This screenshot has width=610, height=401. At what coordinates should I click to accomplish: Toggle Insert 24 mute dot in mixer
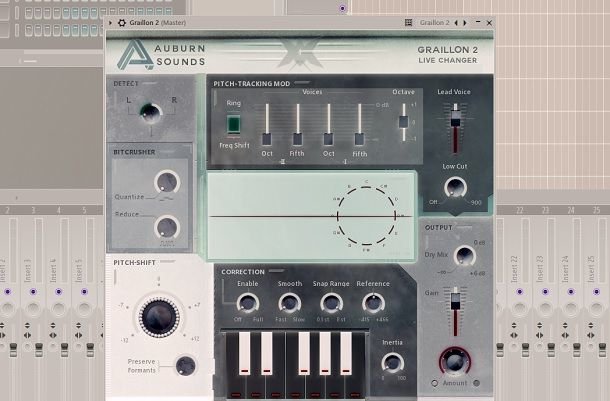[x=571, y=292]
